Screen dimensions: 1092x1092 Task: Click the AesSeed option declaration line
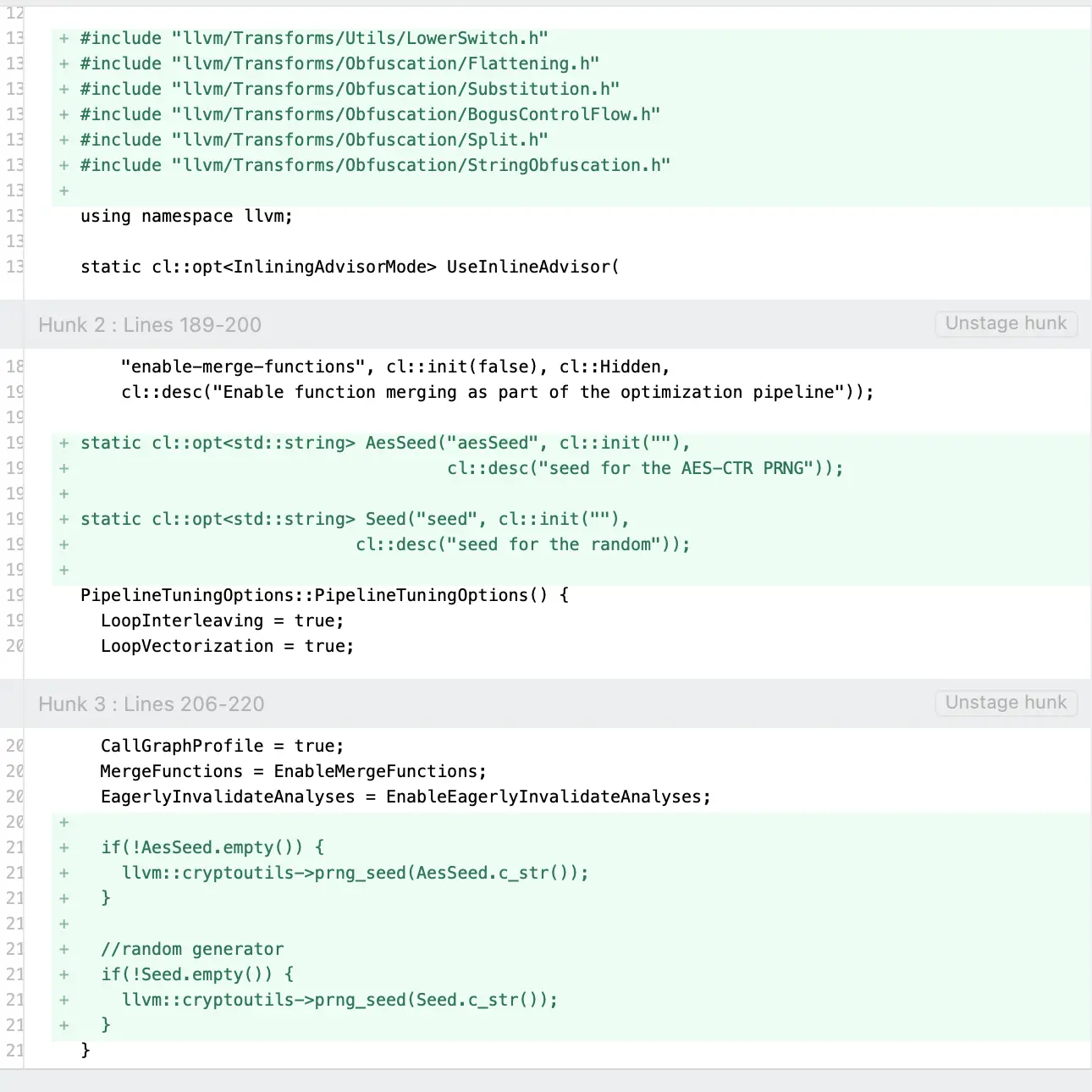pos(385,443)
